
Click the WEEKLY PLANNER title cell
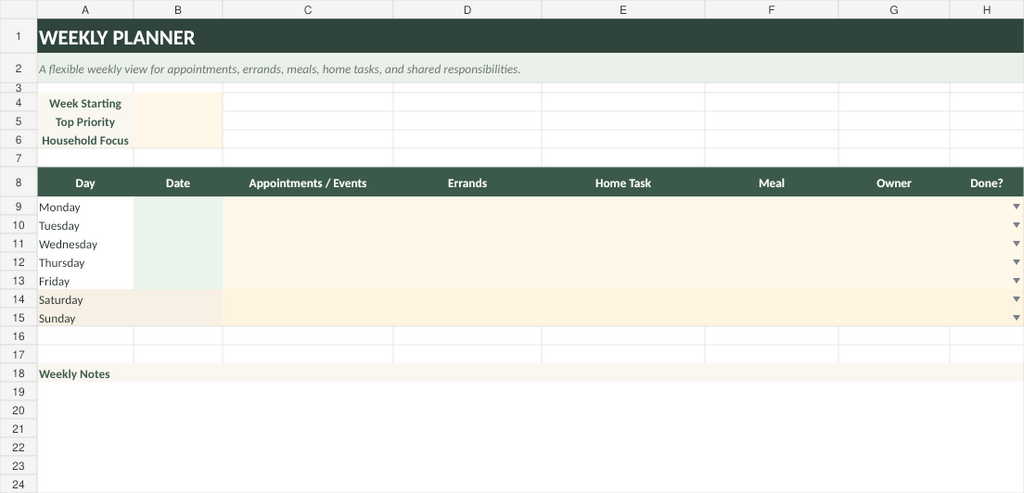[530, 37]
